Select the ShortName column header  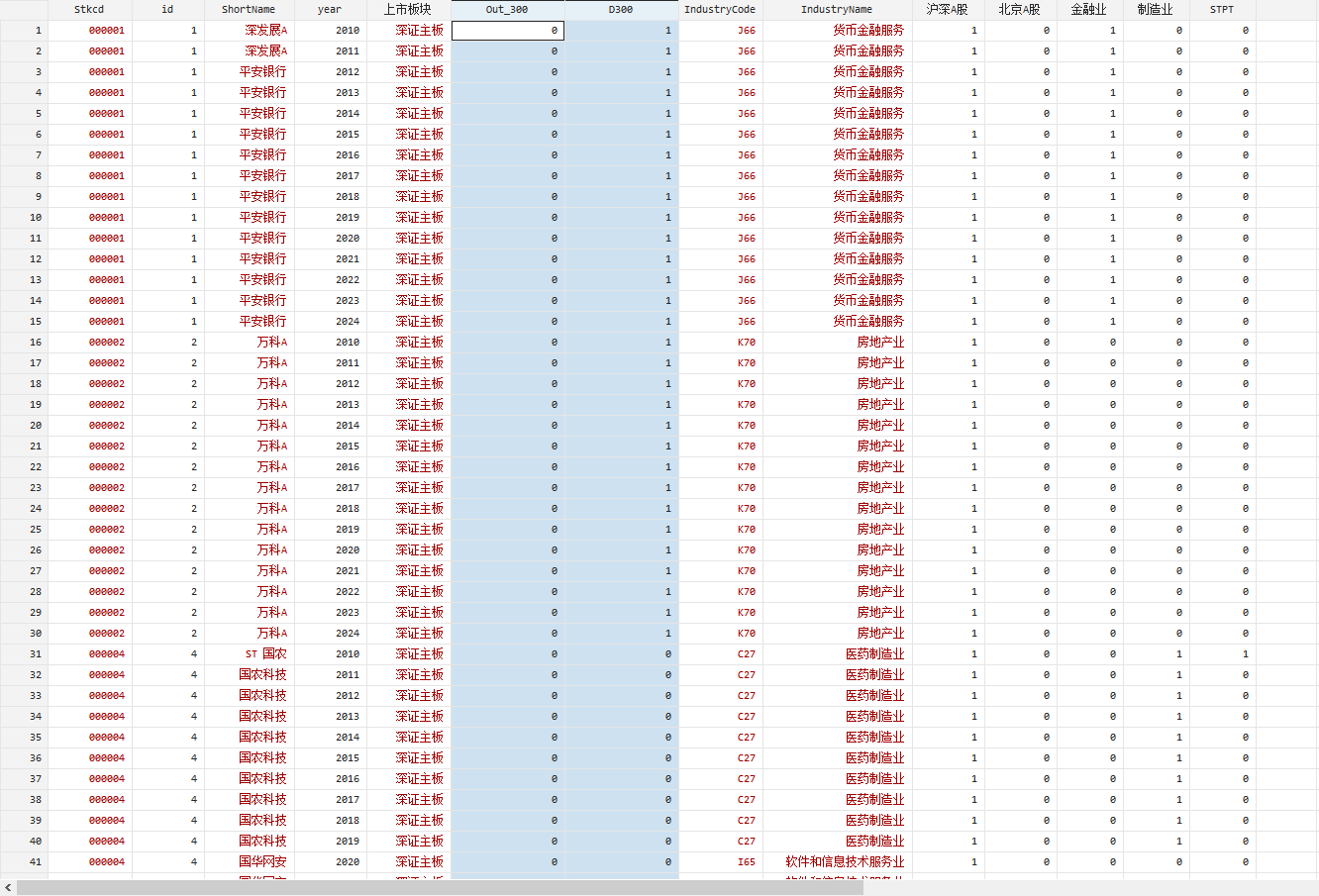pyautogui.click(x=249, y=10)
